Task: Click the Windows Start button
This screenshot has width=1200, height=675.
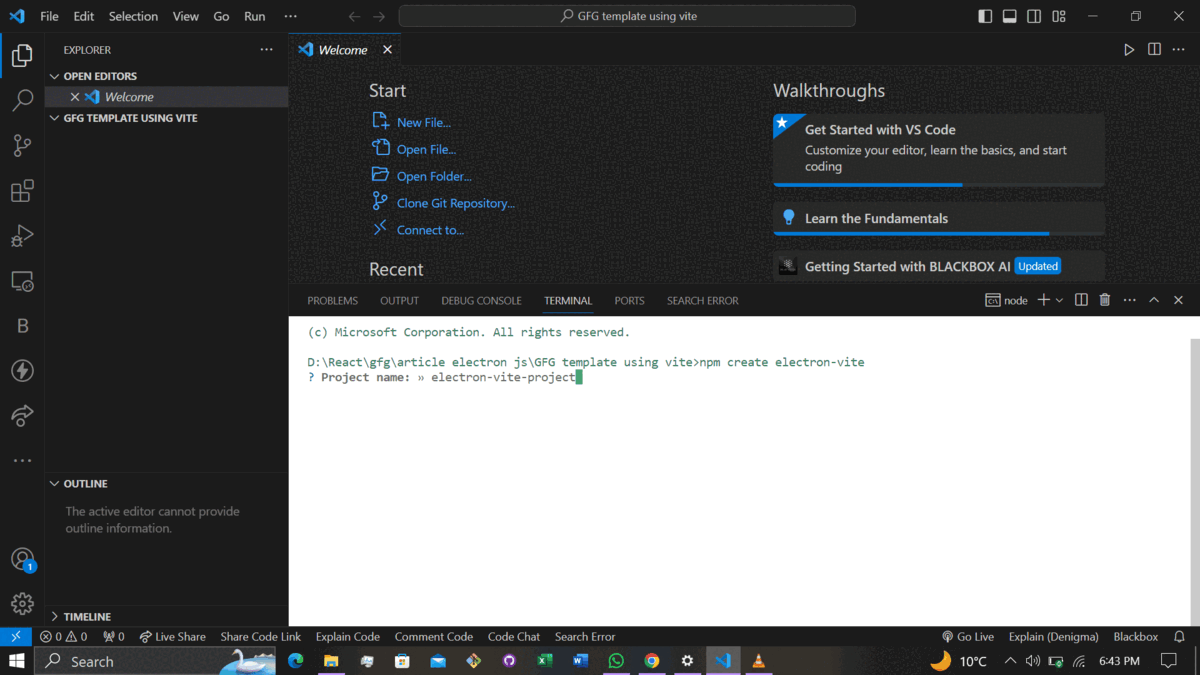Action: pos(16,661)
